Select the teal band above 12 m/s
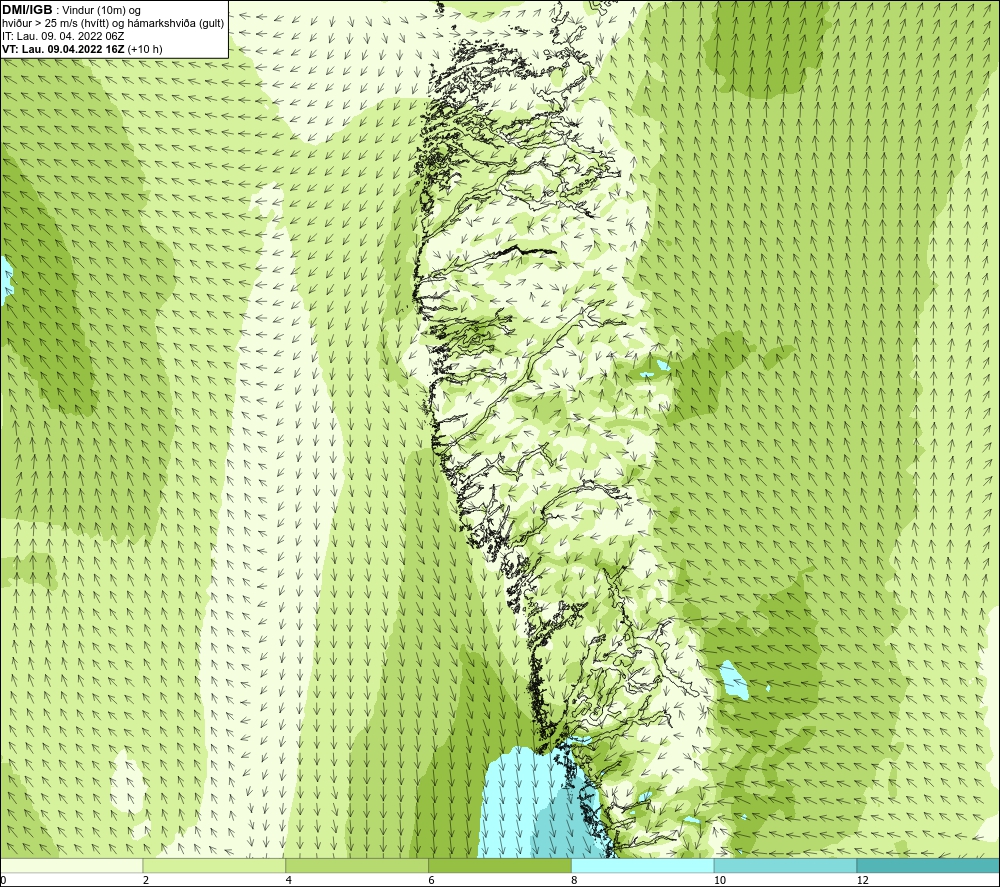Image resolution: width=1000 pixels, height=887 pixels. click(x=929, y=865)
